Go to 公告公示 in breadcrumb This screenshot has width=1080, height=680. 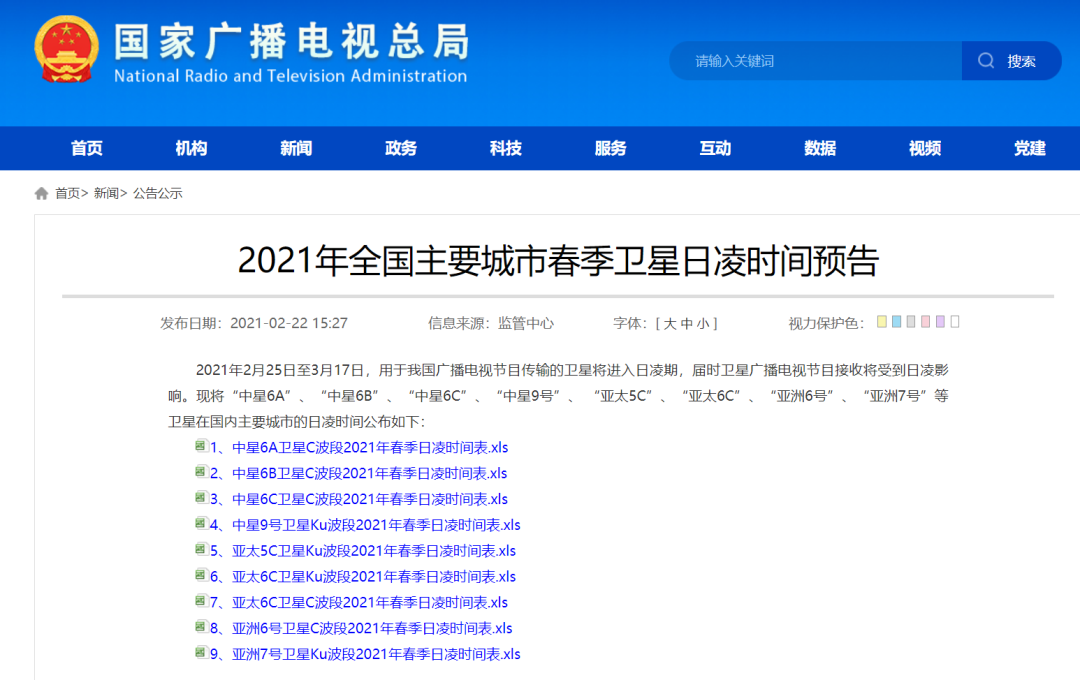click(x=158, y=194)
